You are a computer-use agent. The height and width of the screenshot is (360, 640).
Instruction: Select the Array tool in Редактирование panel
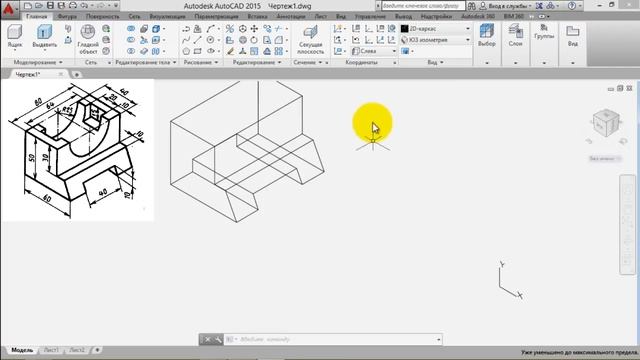point(279,51)
